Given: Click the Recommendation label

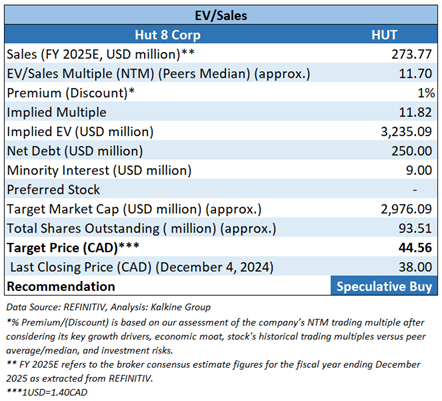Looking at the screenshot, I should tap(61, 286).
